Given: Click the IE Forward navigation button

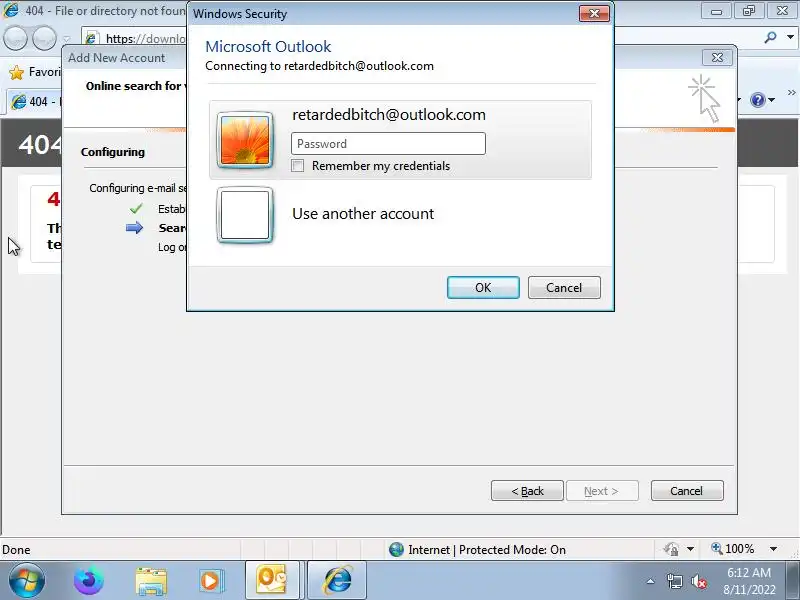Looking at the screenshot, I should 44,38.
